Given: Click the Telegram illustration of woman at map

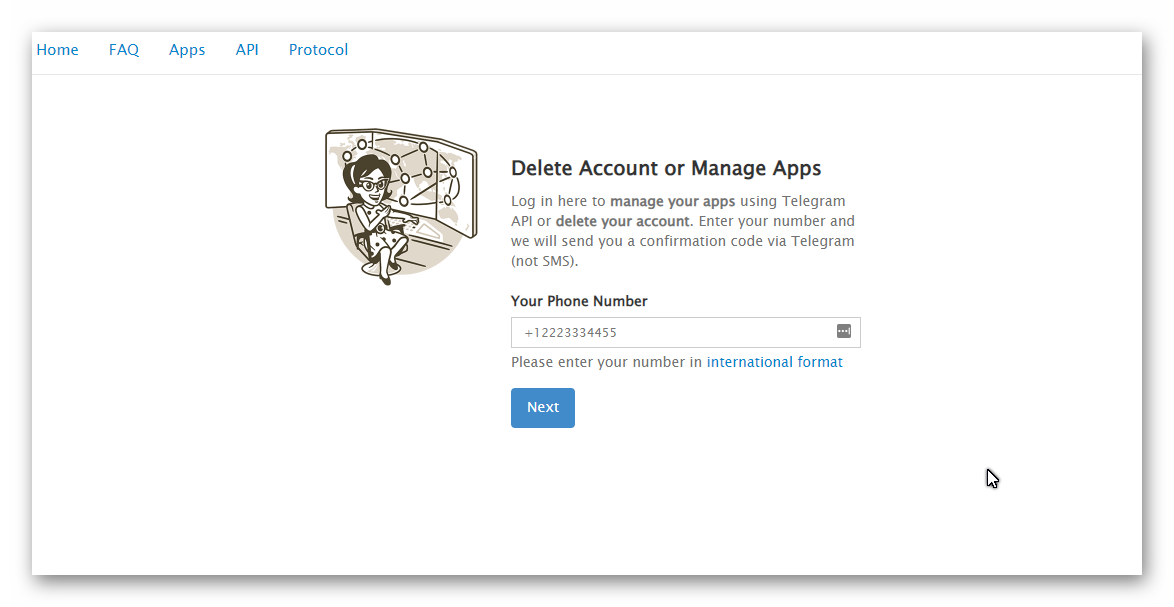Looking at the screenshot, I should [x=401, y=206].
